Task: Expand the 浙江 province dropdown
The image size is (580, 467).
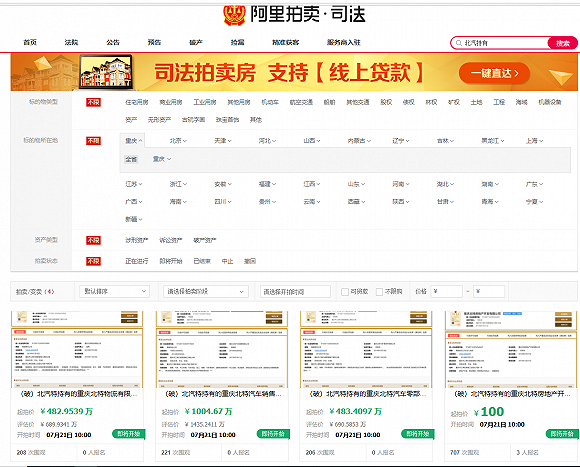Action: pyautogui.click(x=178, y=184)
